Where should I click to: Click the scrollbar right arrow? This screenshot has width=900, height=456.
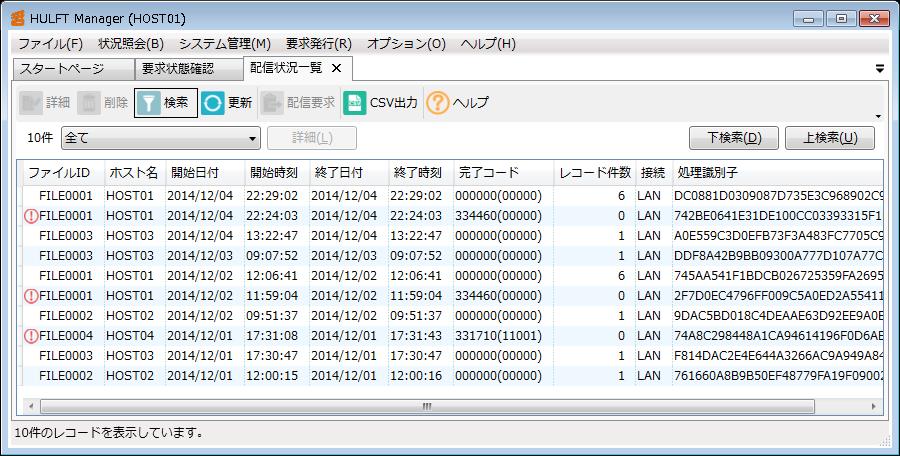coord(874,407)
